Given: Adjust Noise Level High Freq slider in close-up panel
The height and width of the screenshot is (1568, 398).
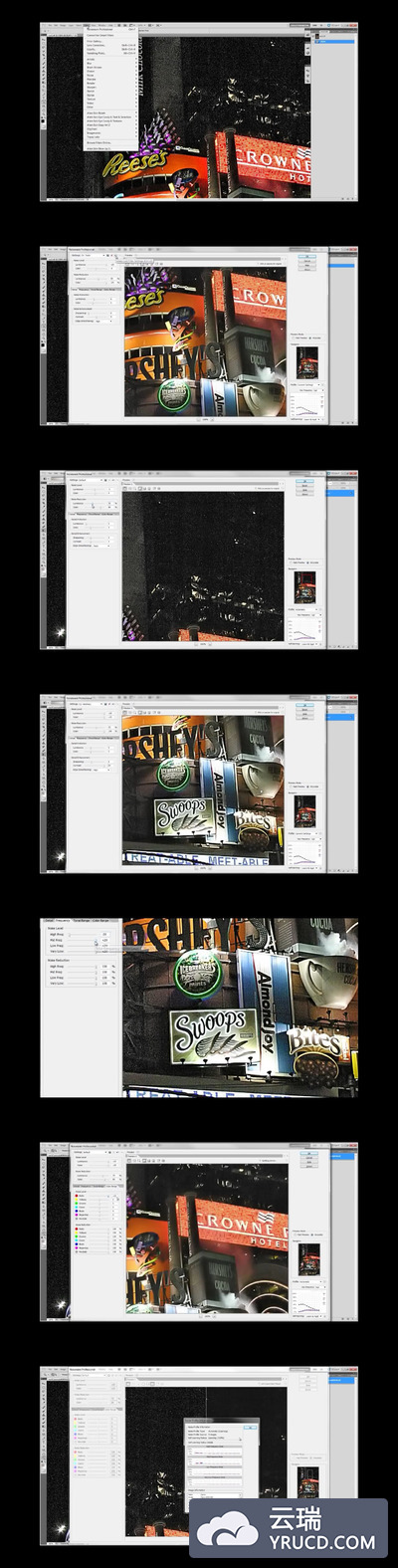Looking at the screenshot, I should point(83,935).
